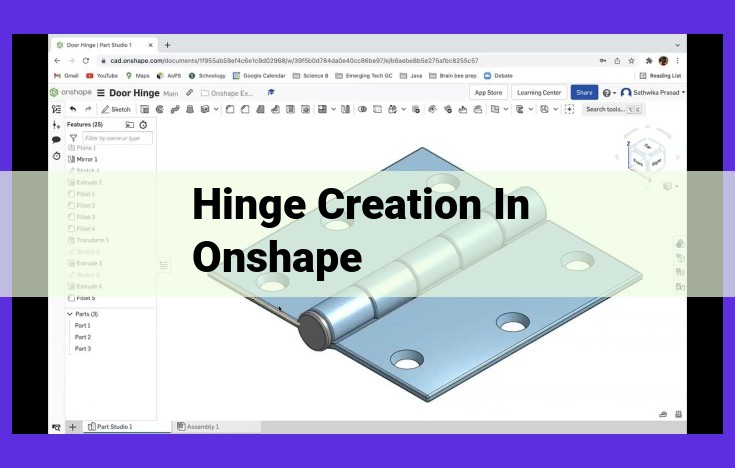Start a new Sketch
This screenshot has width=735, height=468.
click(x=116, y=109)
